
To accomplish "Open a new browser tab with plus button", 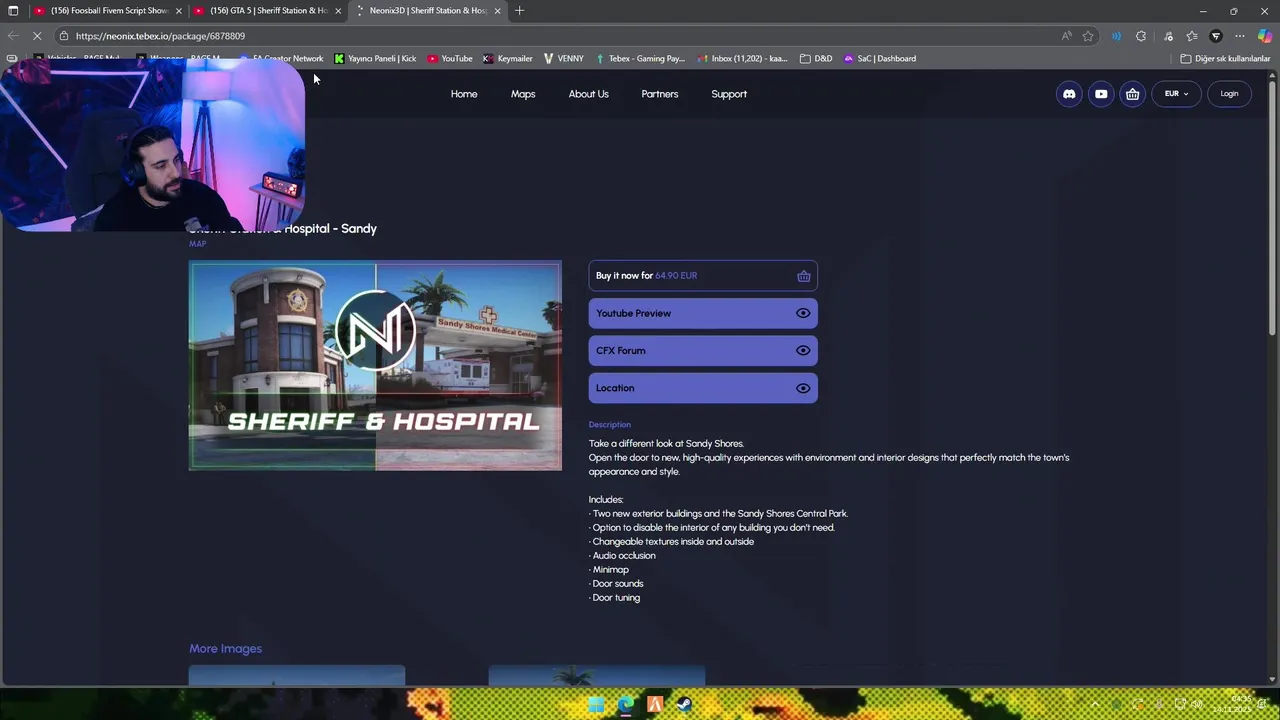I will coord(519,10).
